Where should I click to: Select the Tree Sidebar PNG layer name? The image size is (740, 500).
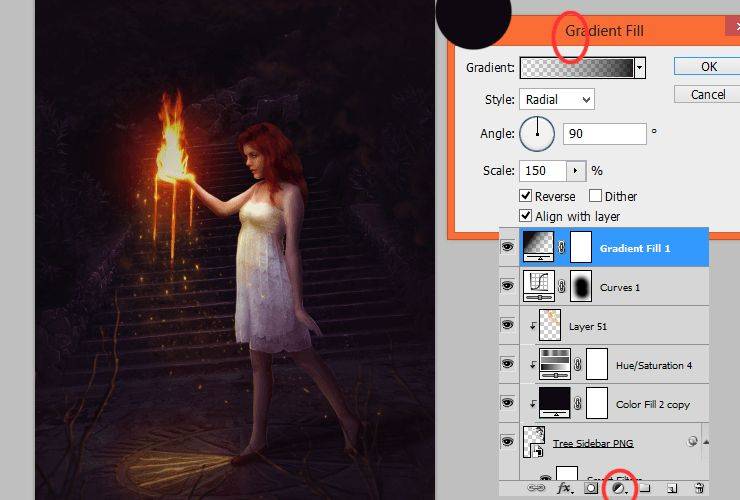point(593,443)
